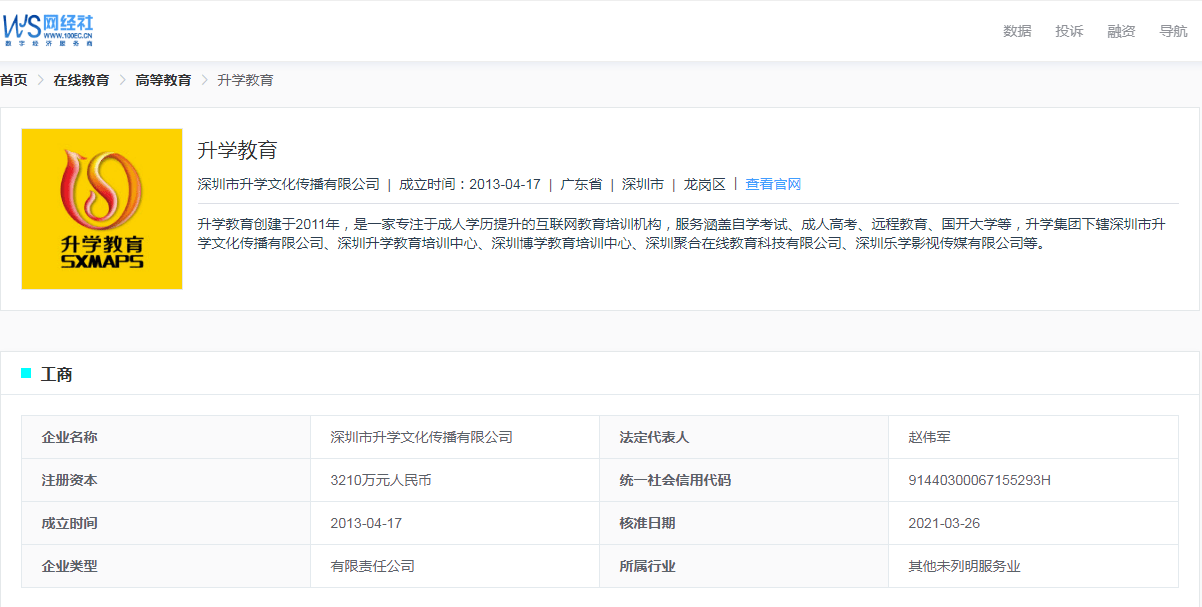Open the 融资 menu item
Image resolution: width=1202 pixels, height=607 pixels.
point(1121,31)
